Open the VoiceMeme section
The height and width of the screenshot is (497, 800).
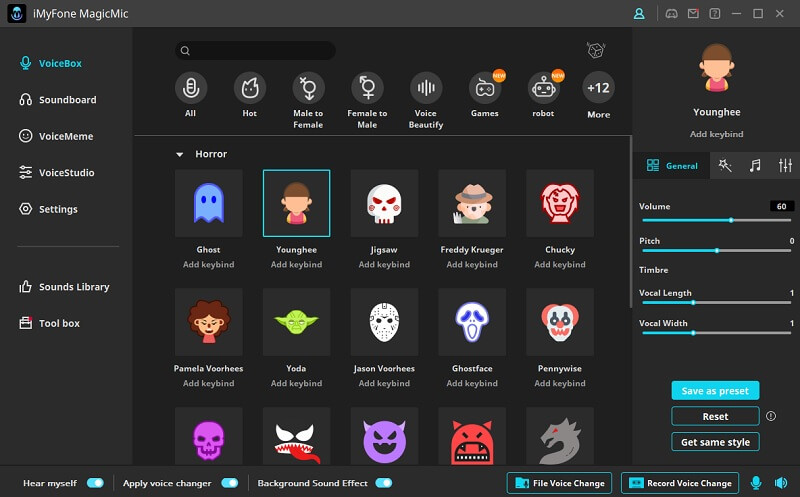click(56, 136)
